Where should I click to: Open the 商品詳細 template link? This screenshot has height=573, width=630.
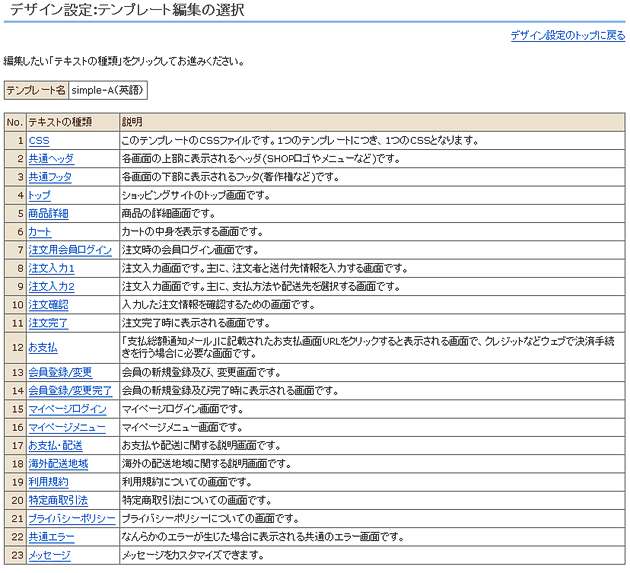coord(48,214)
